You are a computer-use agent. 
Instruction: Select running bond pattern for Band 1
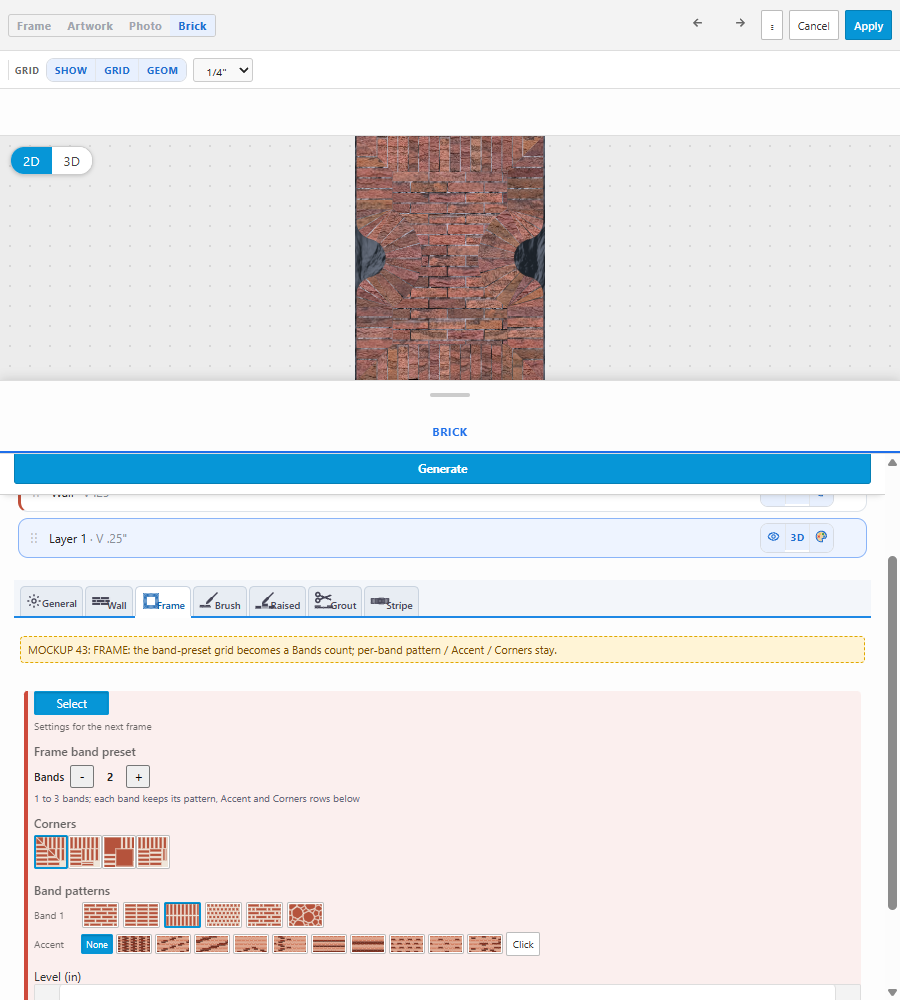pyautogui.click(x=100, y=915)
